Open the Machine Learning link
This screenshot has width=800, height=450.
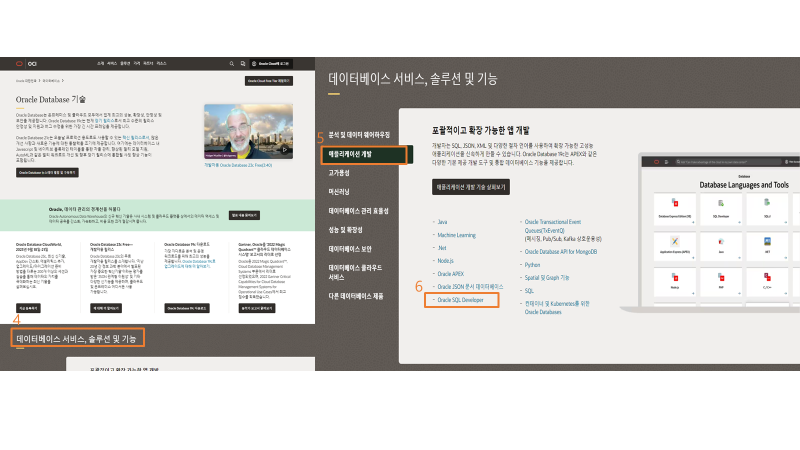point(457,235)
